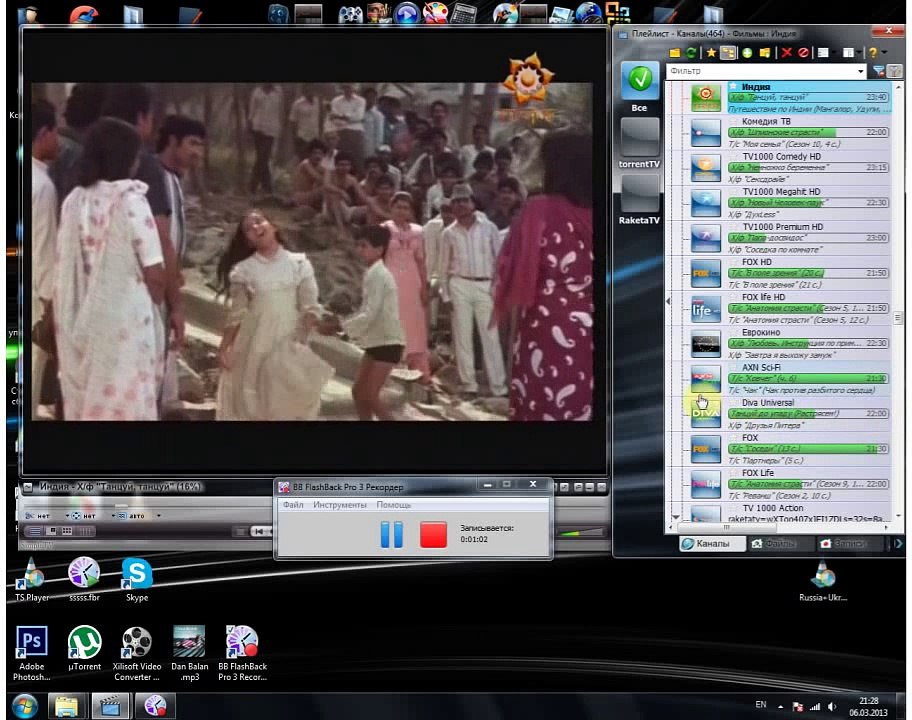Stop recording with the red square button
Screen dimensions: 912x720
(x=433, y=534)
